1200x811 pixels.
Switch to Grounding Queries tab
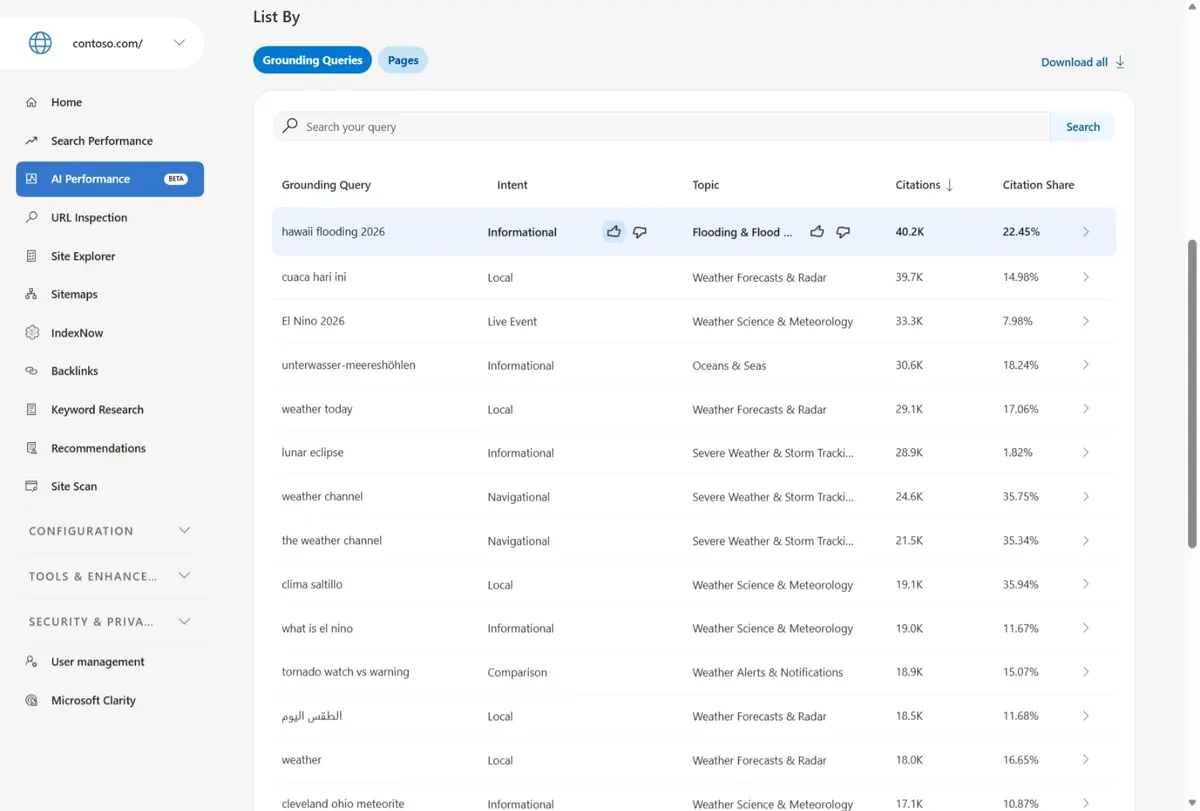(x=312, y=60)
